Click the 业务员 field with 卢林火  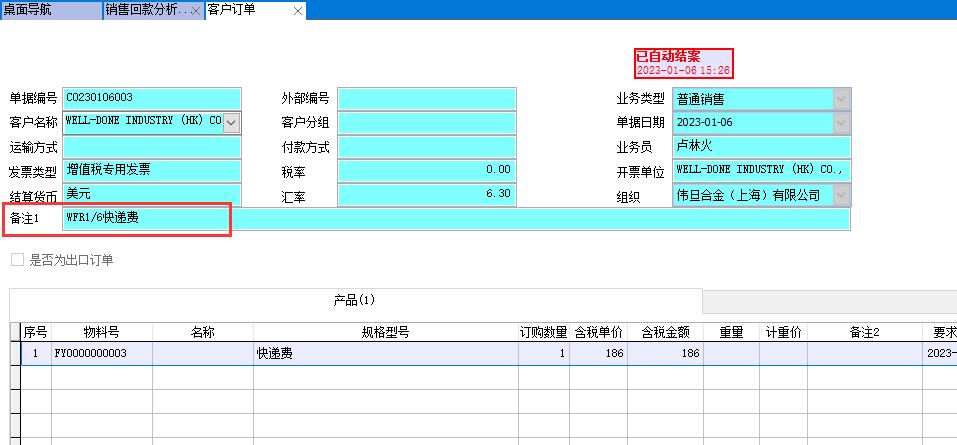760,146
